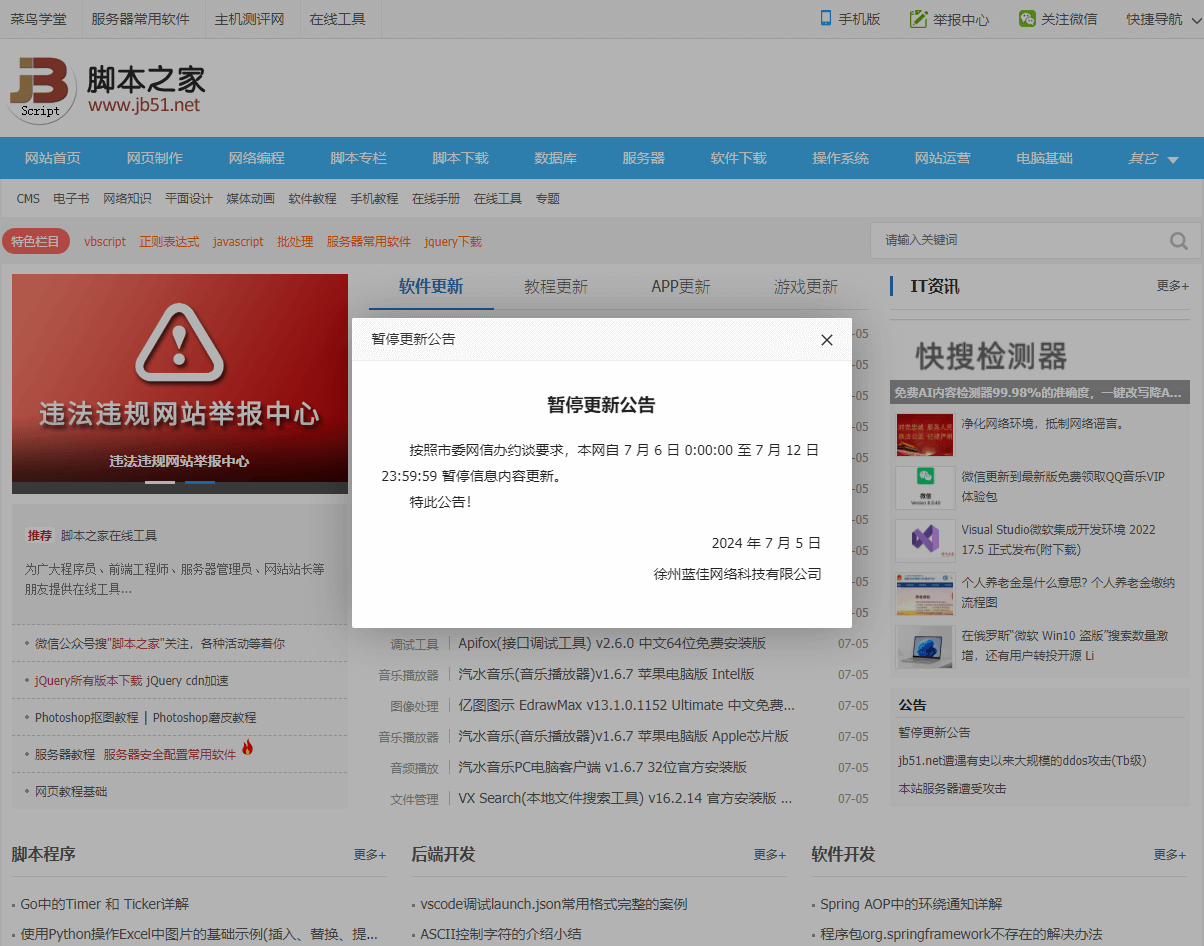This screenshot has width=1204, height=946.
Task: Expand the 其它 navigation dropdown
Action: [1154, 158]
